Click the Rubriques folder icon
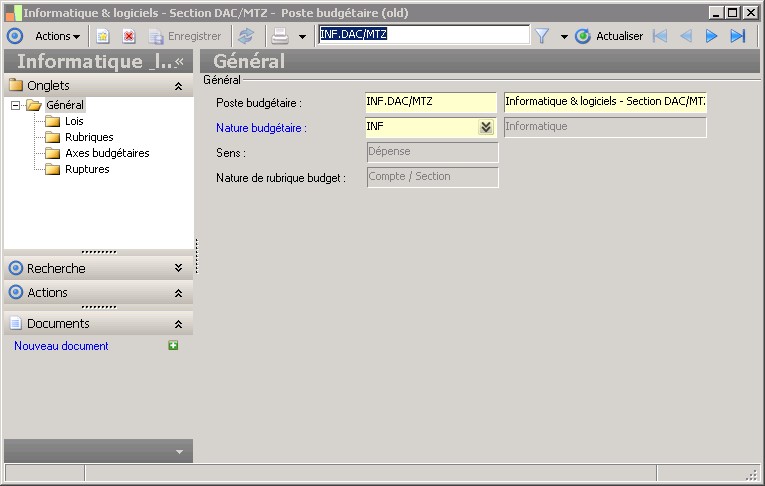 [52, 137]
